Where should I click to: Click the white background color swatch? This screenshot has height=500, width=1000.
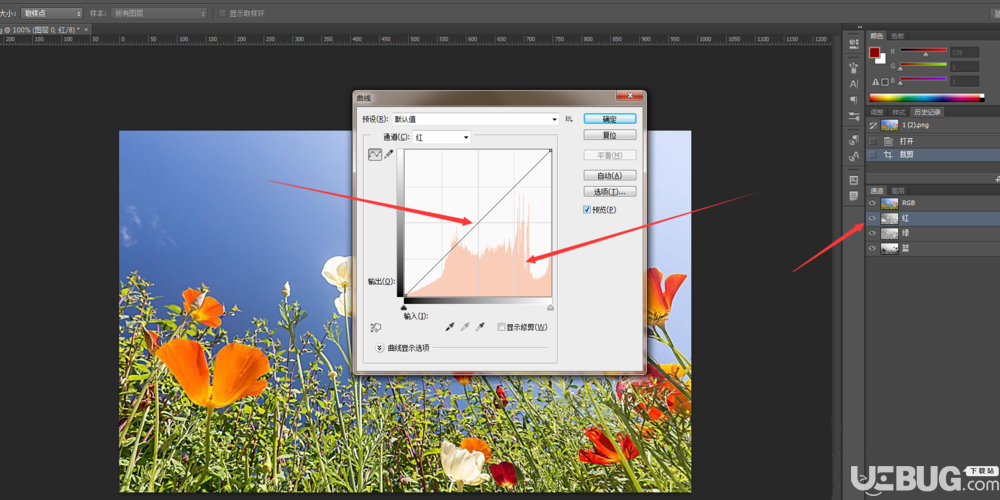click(x=882, y=59)
